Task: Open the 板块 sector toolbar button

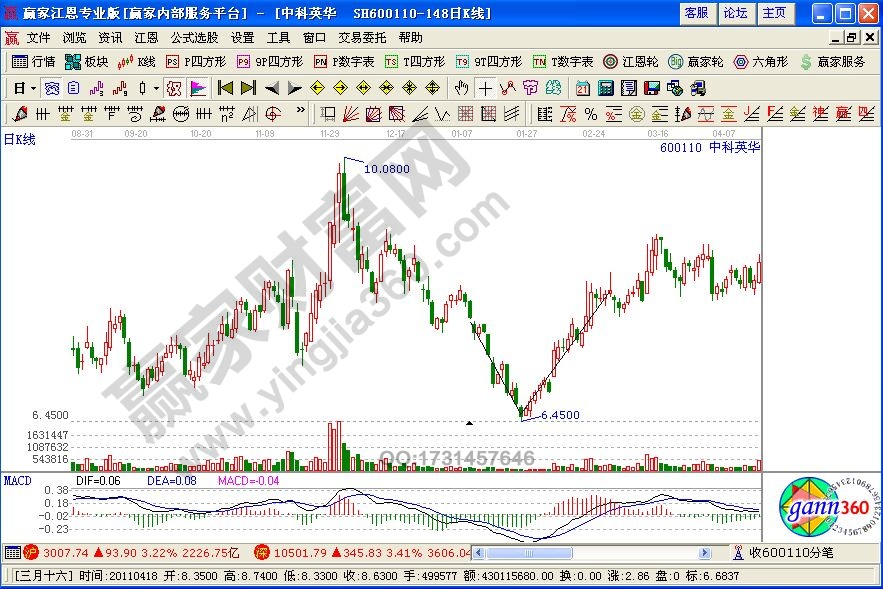Action: [87, 61]
